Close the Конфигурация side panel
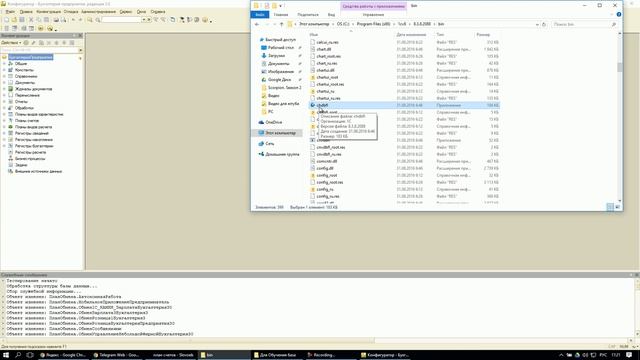 [x=80, y=36]
